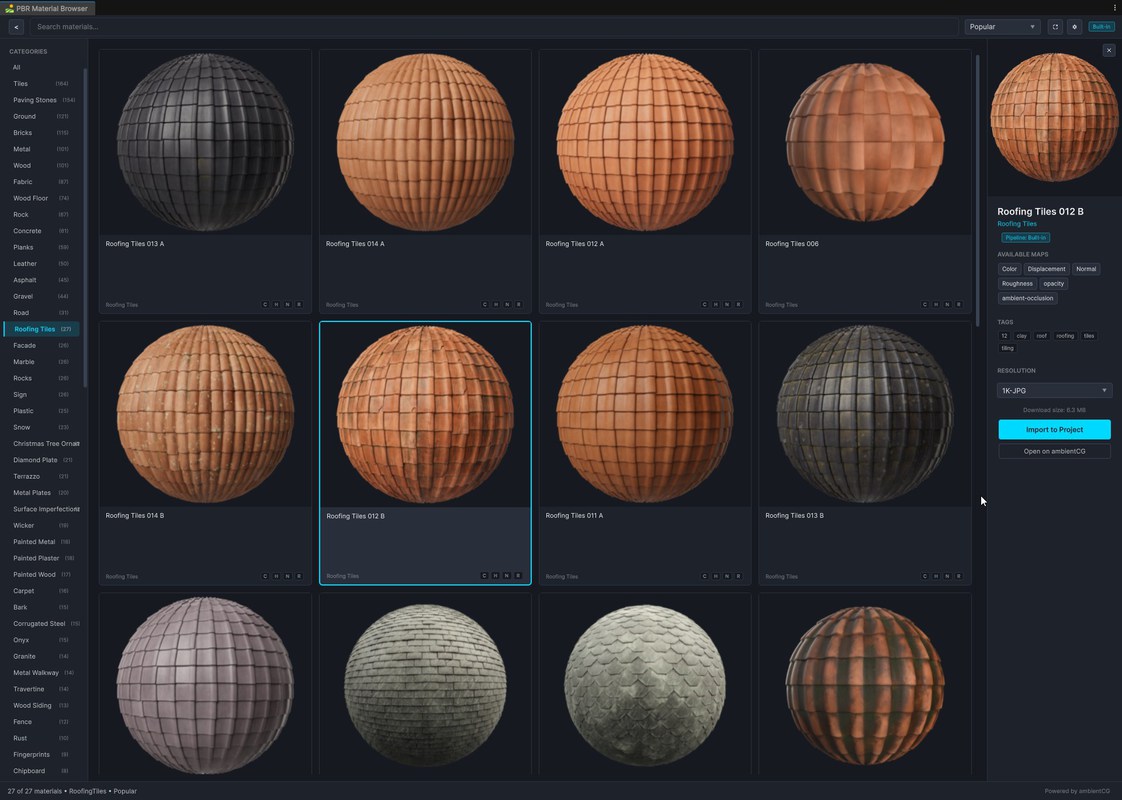Choose the Wood Floor category
This screenshot has height=800, width=1122.
tap(42, 198)
